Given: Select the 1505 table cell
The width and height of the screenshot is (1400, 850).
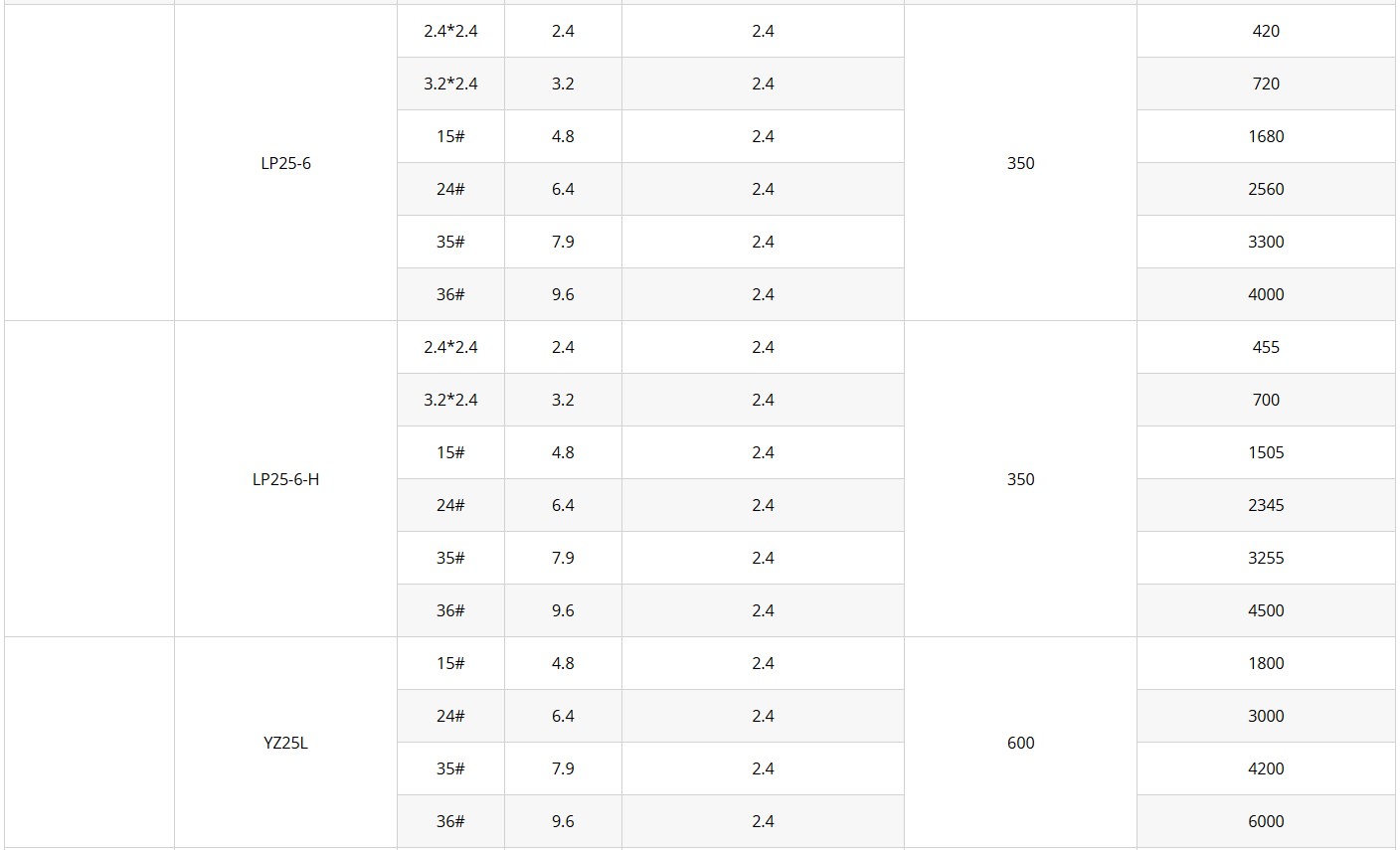Looking at the screenshot, I should [x=1266, y=452].
